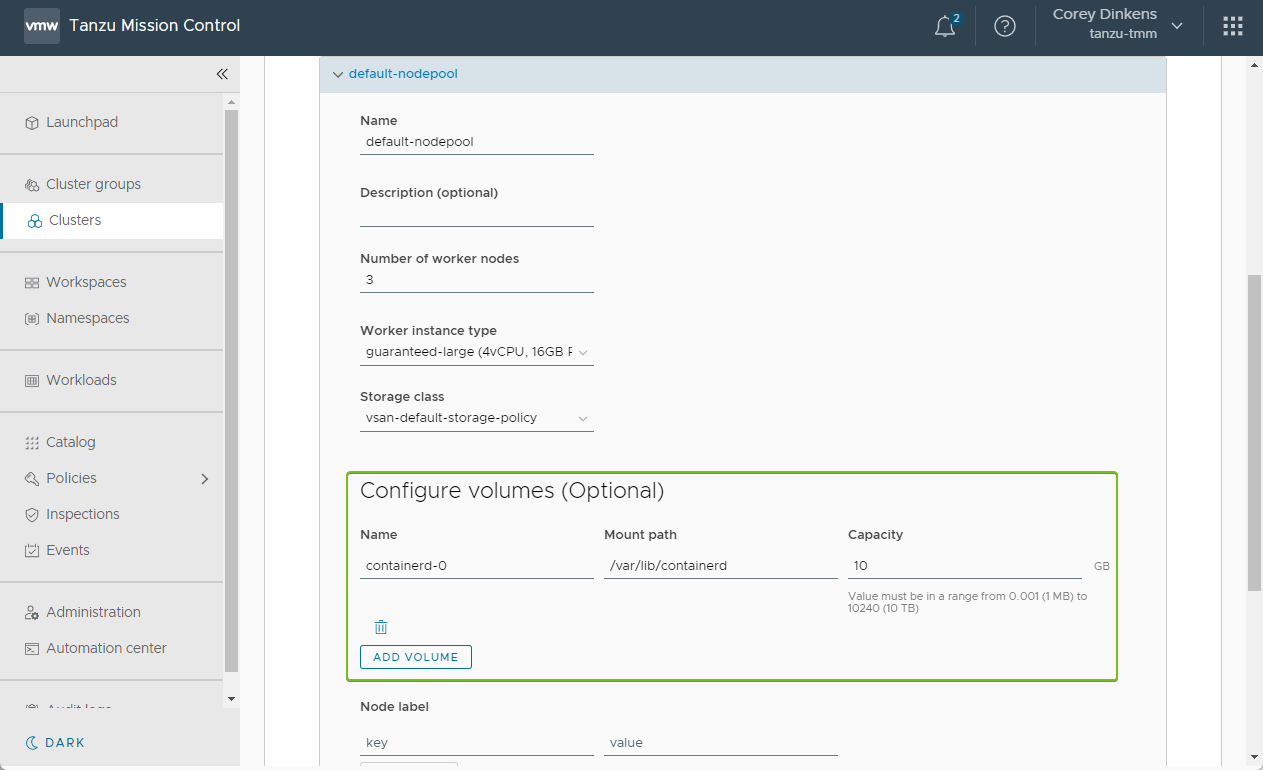The width and height of the screenshot is (1263, 770).
Task: Open the apps grid switcher icon
Action: click(1232, 27)
